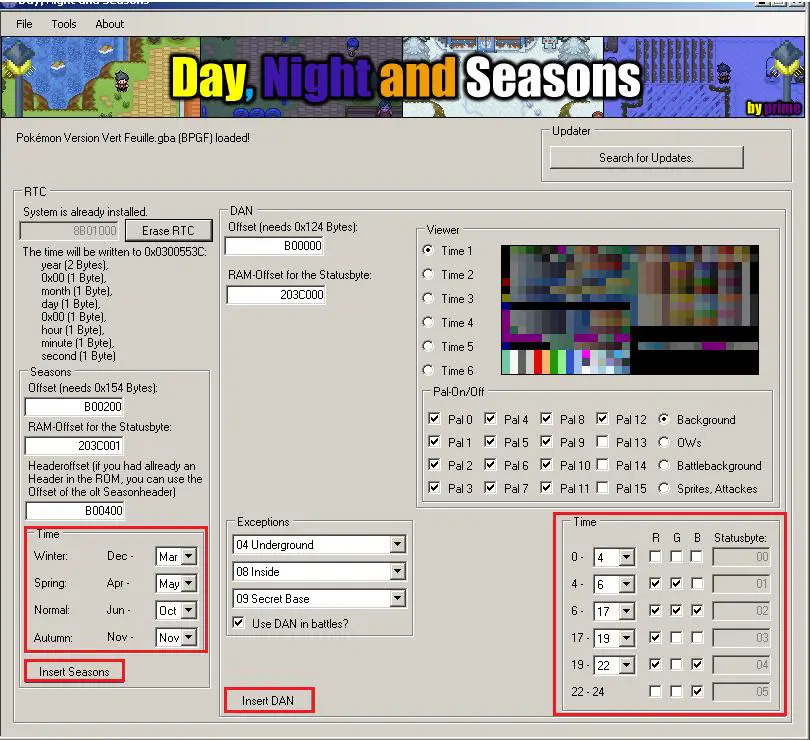
Task: Click the loaded ROM status text
Action: pyautogui.click(x=133, y=138)
